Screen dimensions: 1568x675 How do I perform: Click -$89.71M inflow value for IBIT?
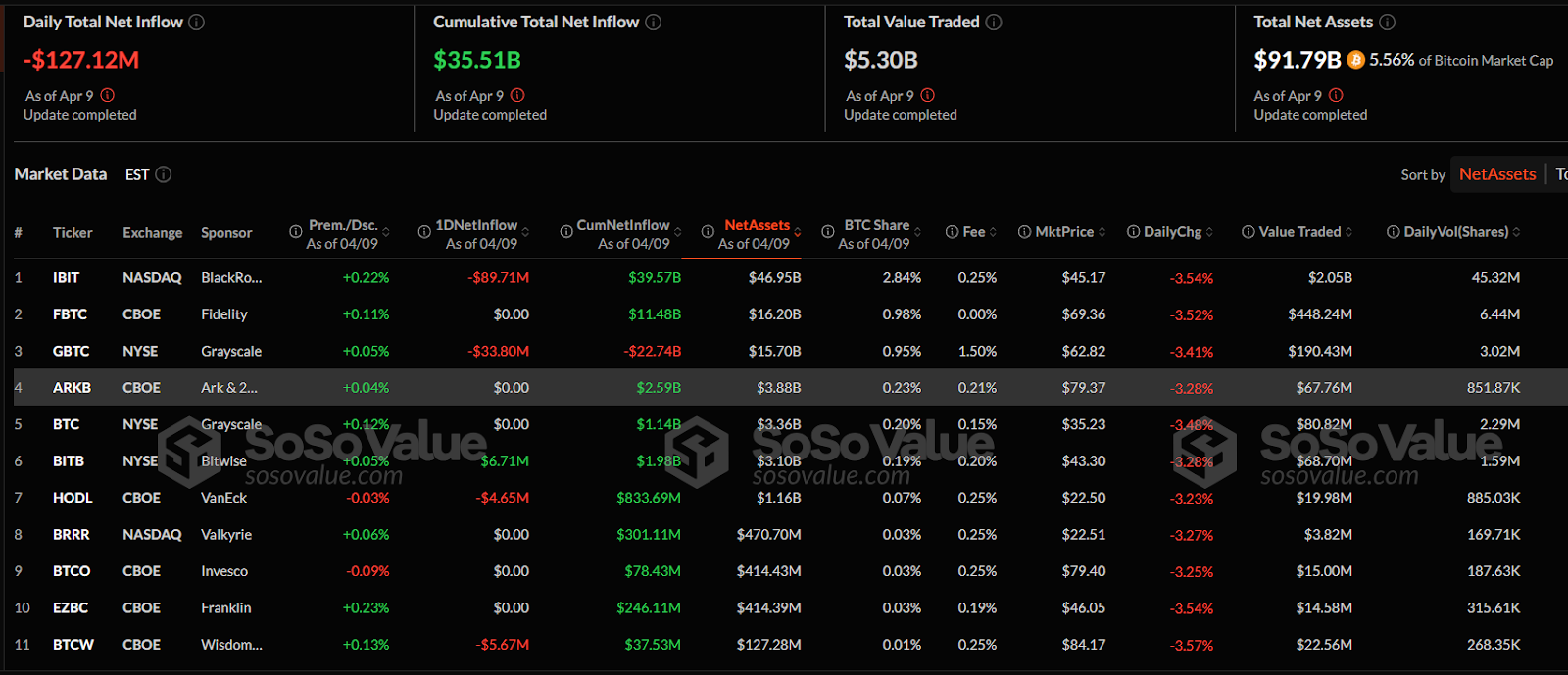(499, 278)
